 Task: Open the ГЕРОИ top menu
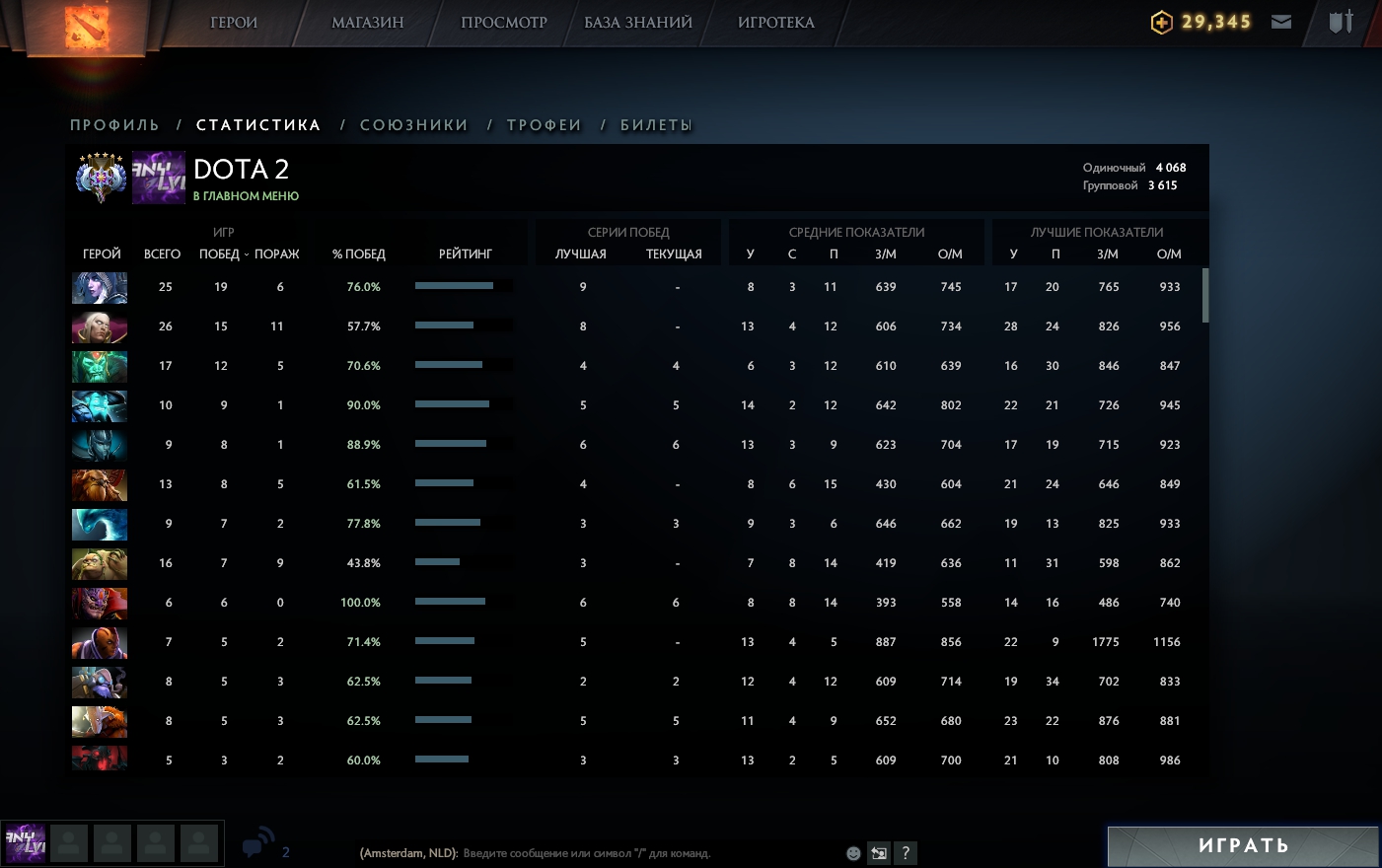pyautogui.click(x=234, y=23)
